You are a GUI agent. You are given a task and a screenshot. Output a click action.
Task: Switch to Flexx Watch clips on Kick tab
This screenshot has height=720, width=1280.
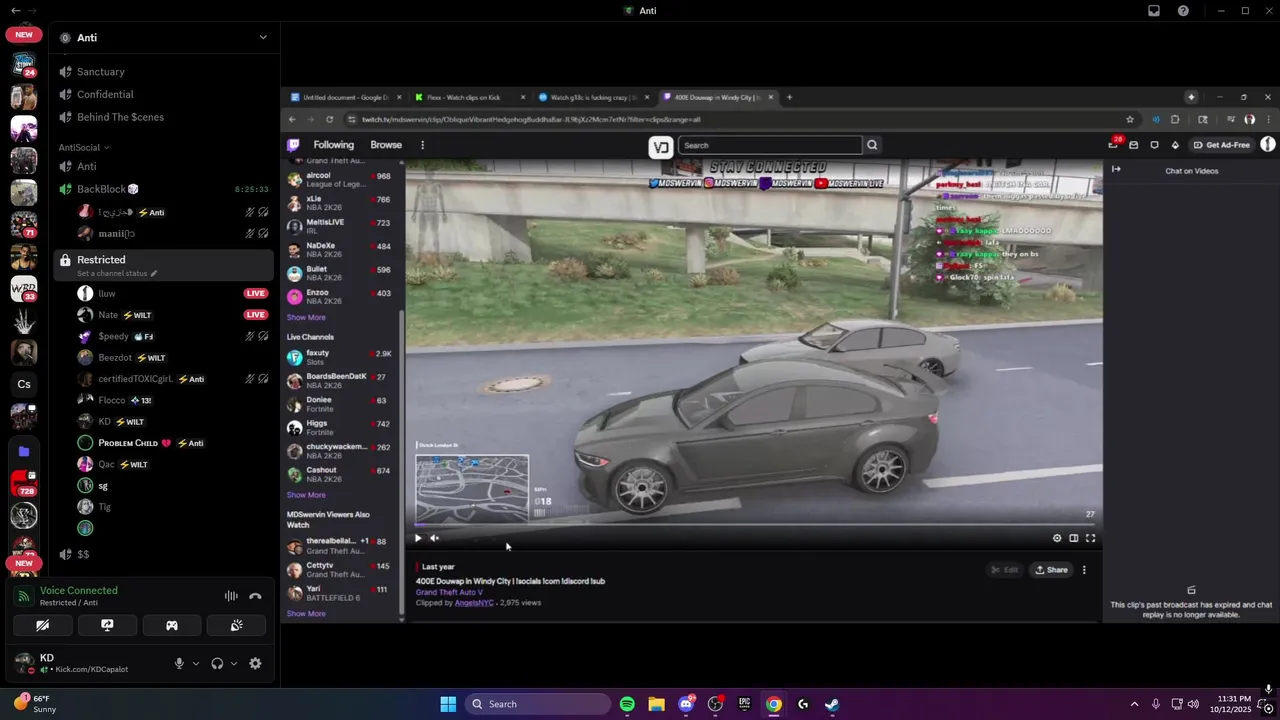[470, 97]
